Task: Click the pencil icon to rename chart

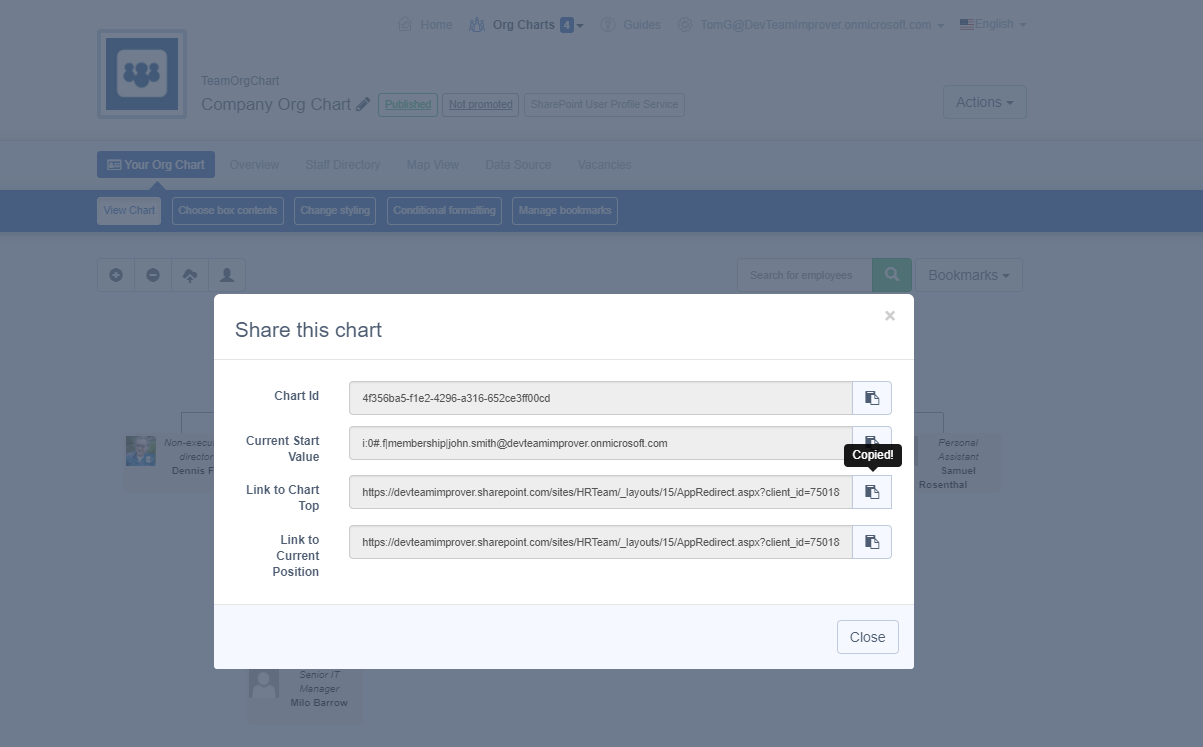Action: tap(363, 104)
